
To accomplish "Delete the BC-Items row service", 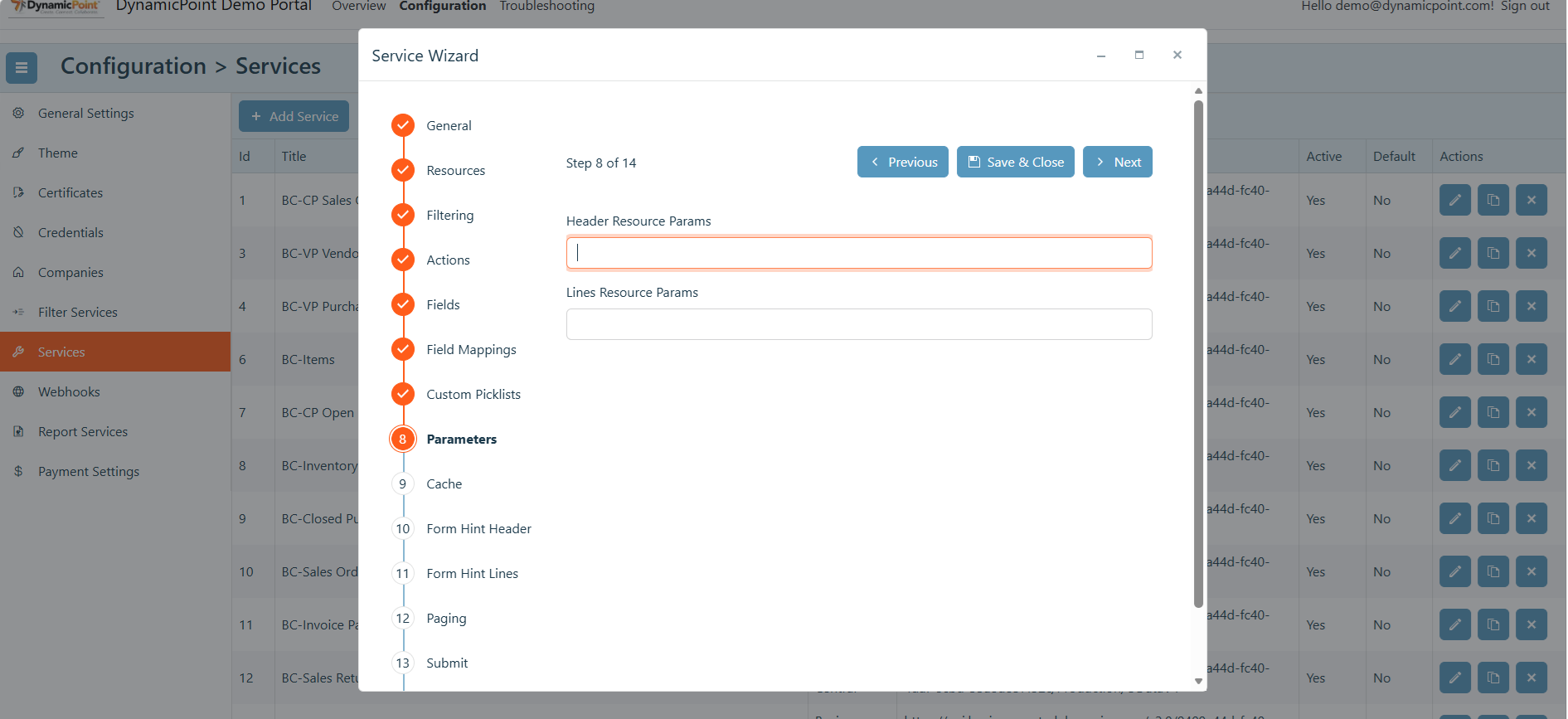I will click(1532, 359).
